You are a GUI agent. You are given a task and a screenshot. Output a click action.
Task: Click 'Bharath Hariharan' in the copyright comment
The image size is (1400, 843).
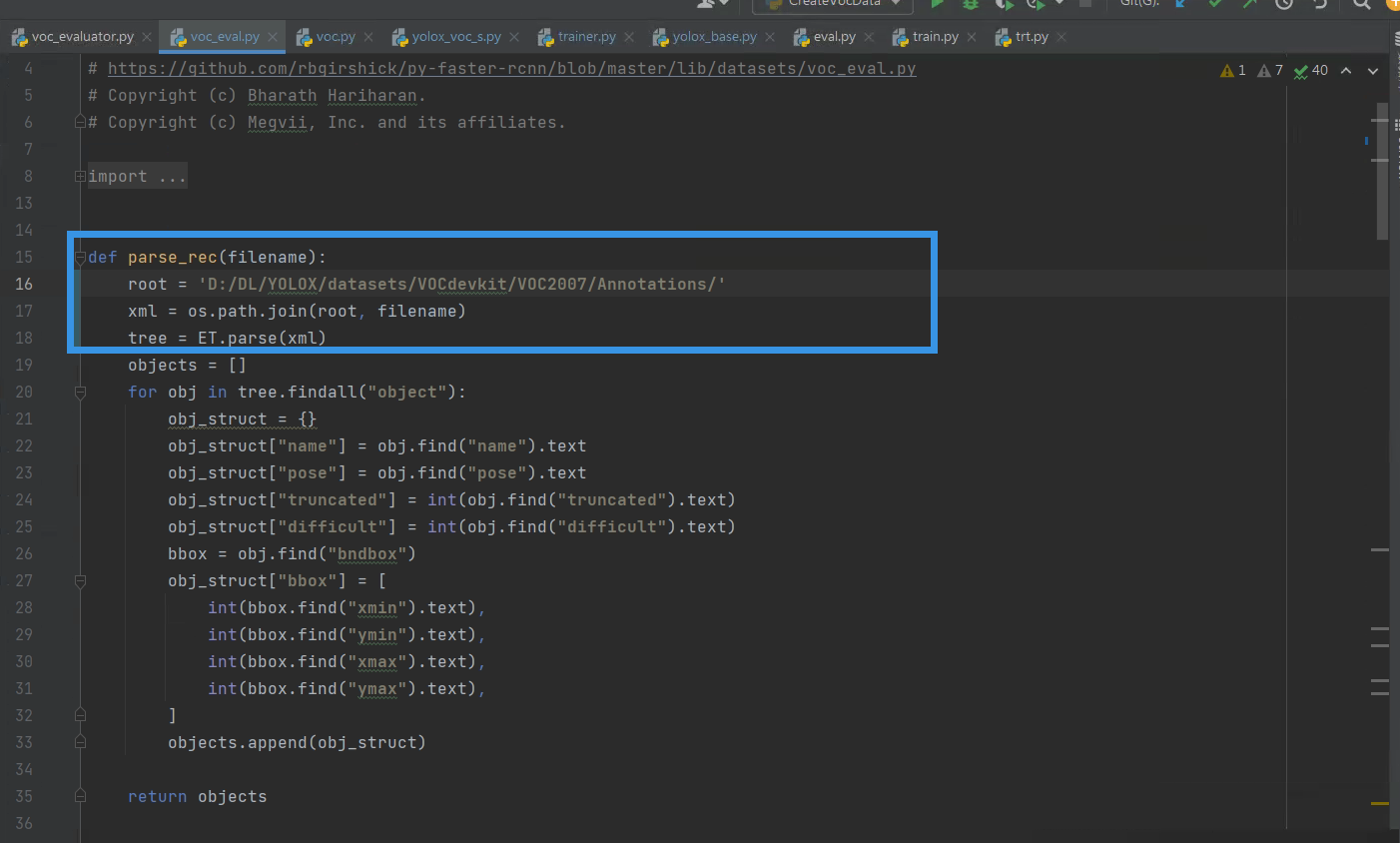(x=332, y=96)
